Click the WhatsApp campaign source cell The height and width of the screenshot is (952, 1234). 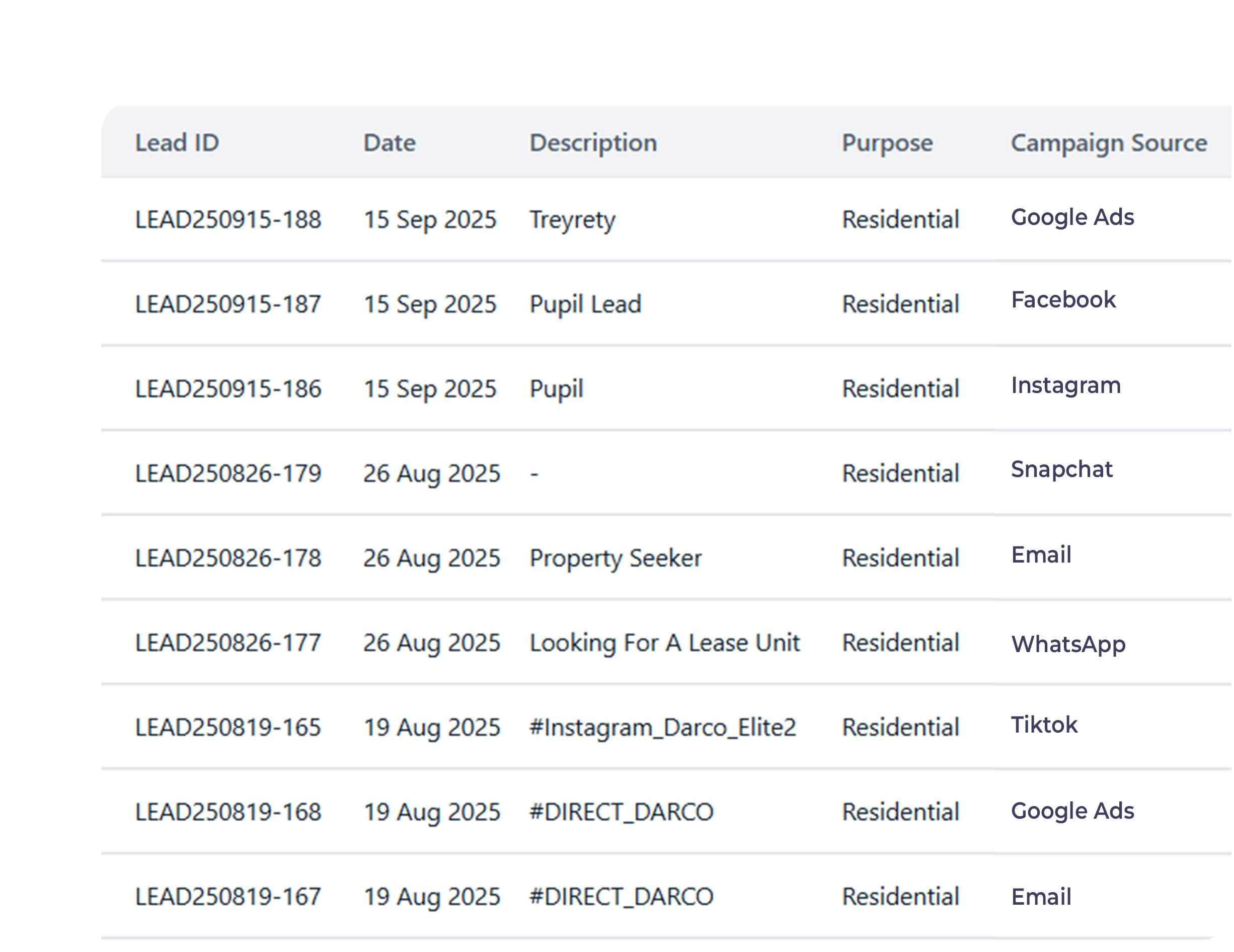point(1067,644)
